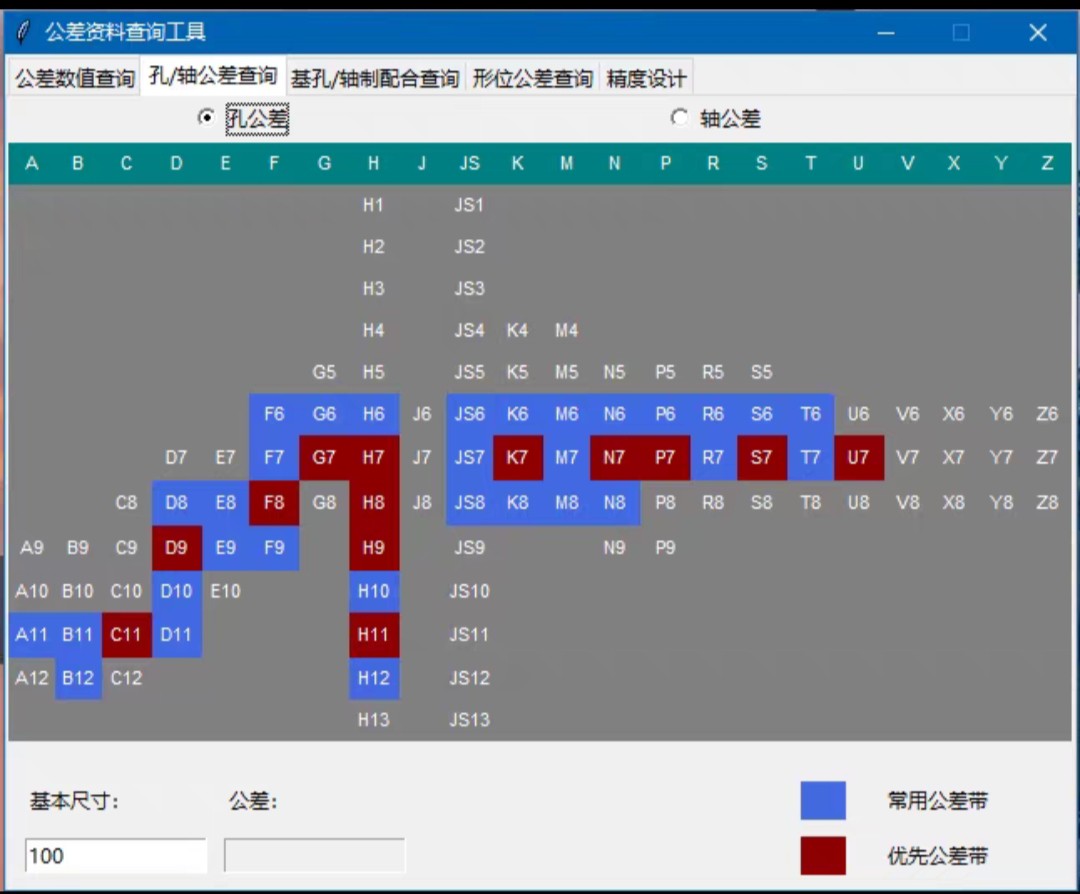Viewport: 1080px width, 894px height.
Task: Select tolerance zone B12
Action: (x=78, y=678)
